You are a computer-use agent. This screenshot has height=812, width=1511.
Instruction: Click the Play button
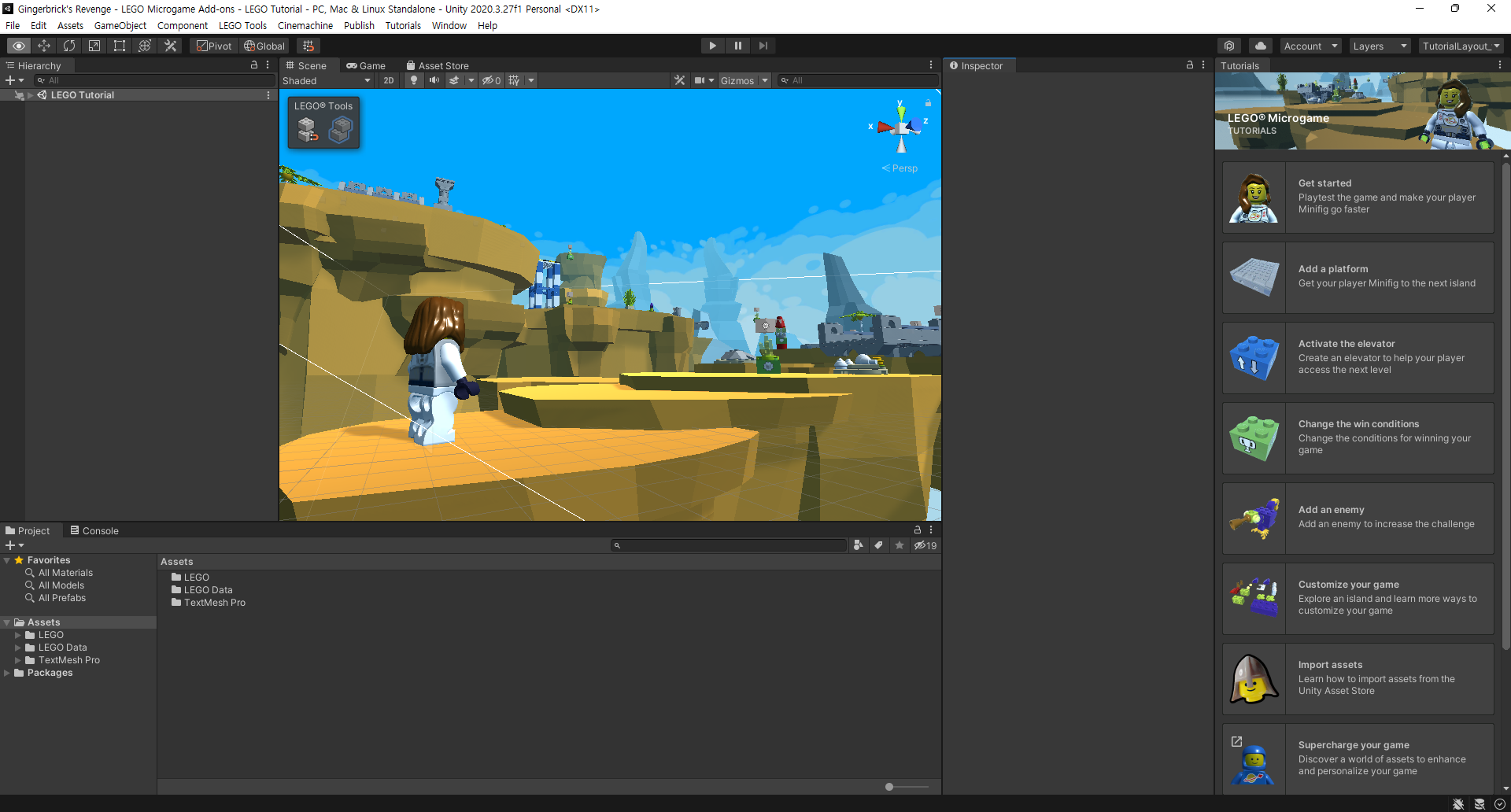click(x=713, y=46)
